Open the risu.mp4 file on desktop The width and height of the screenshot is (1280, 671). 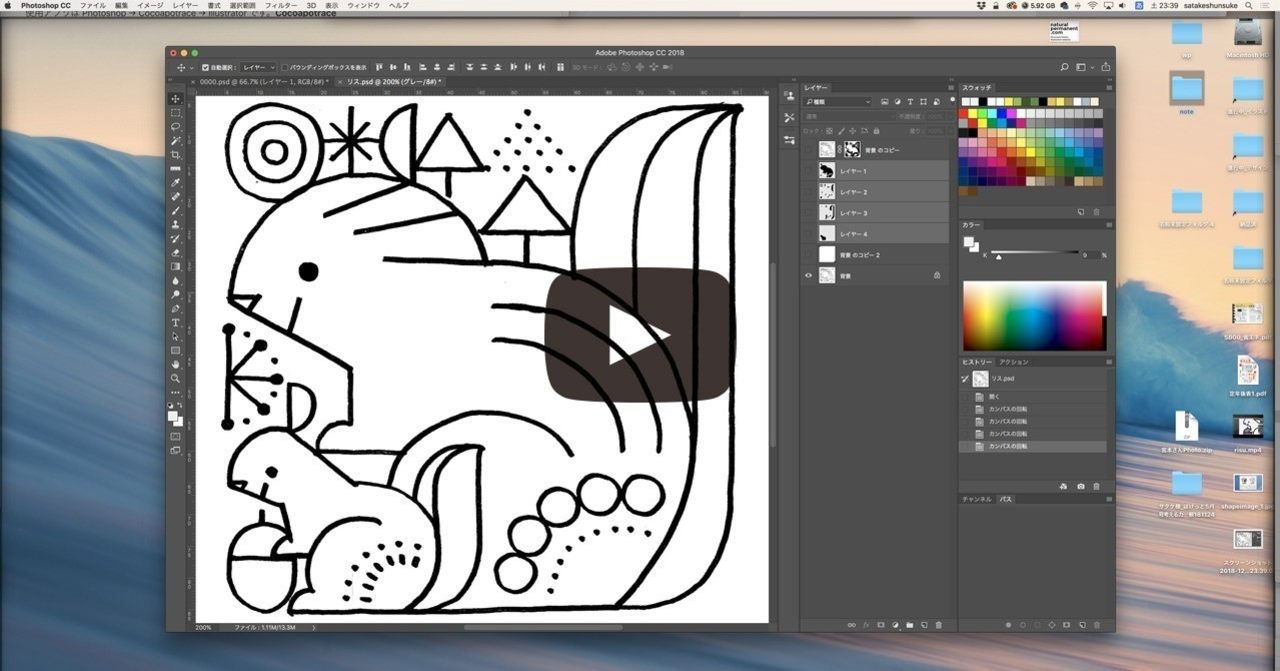point(1247,432)
